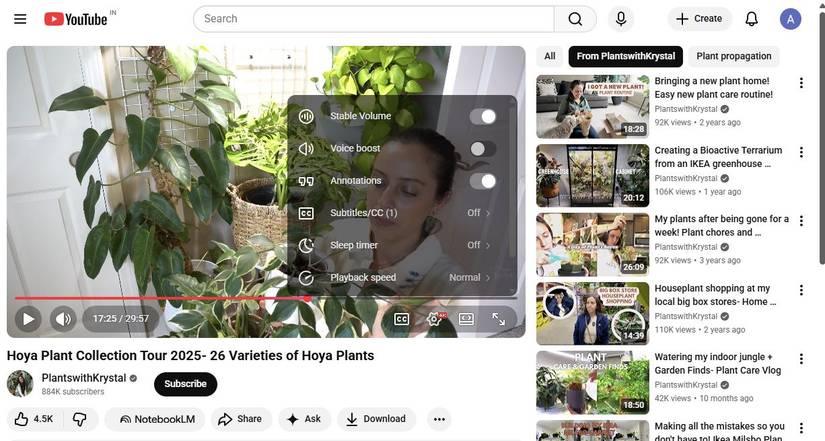This screenshot has height=441, width=825.
Task: Open Playback speed submenu showing Normal
Action: pos(403,277)
